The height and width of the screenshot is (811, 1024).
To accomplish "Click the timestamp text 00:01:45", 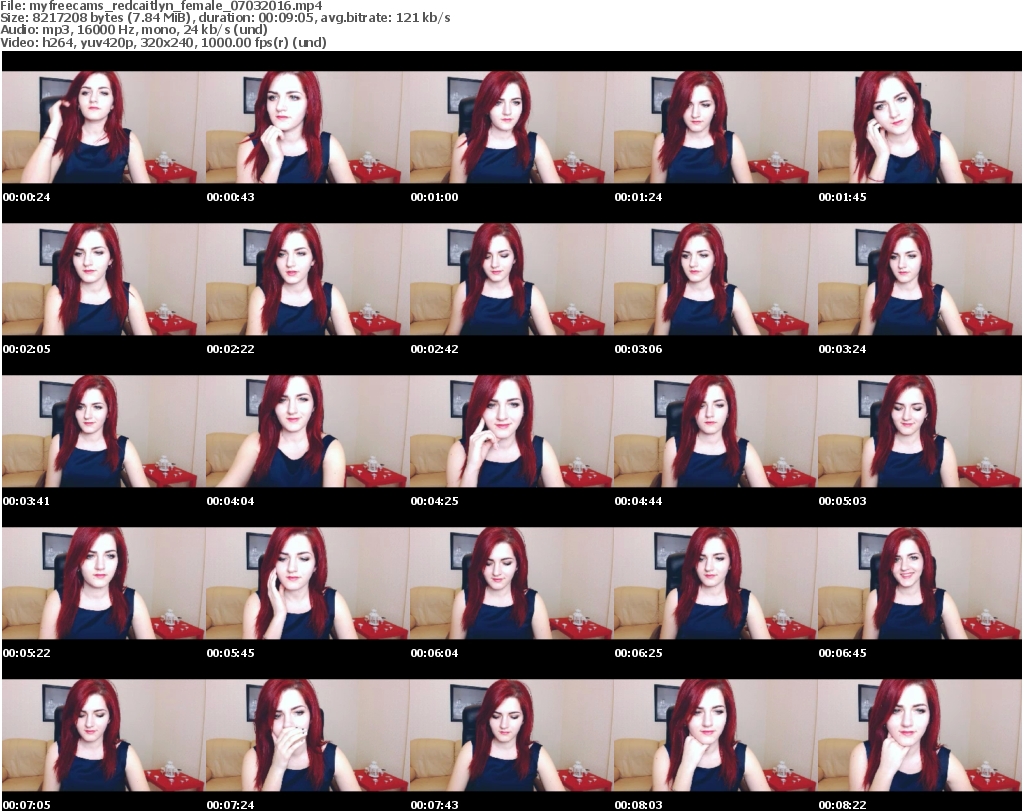I will tap(842, 197).
